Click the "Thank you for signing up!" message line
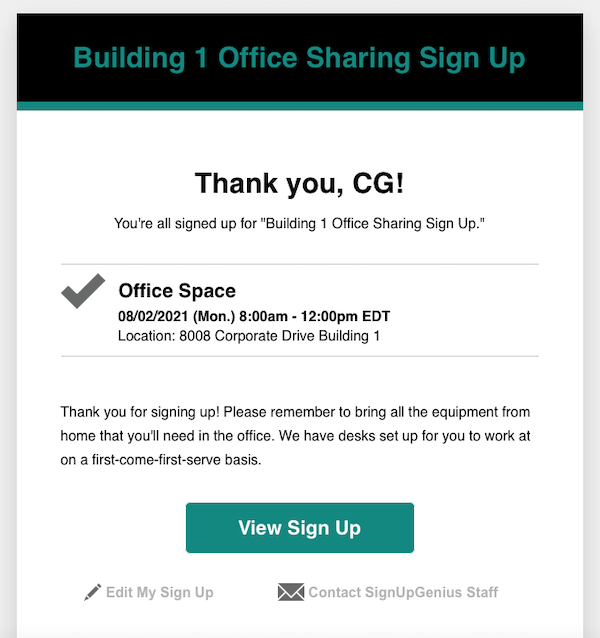 295,412
